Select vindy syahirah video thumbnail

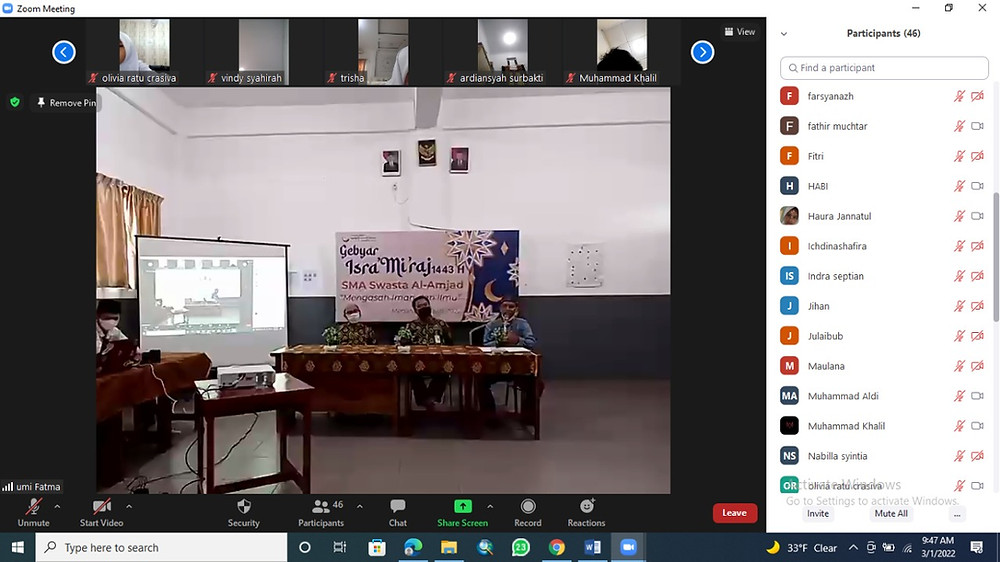pos(263,52)
